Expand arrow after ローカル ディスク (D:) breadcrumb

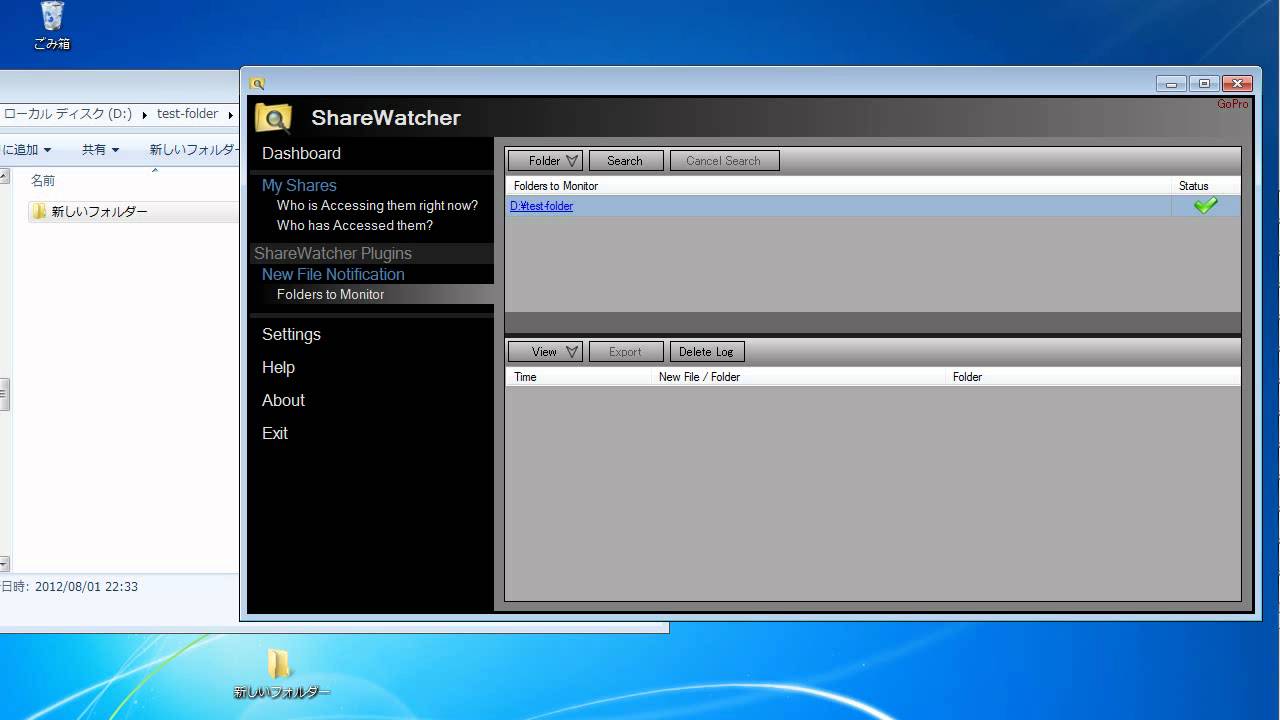click(144, 115)
